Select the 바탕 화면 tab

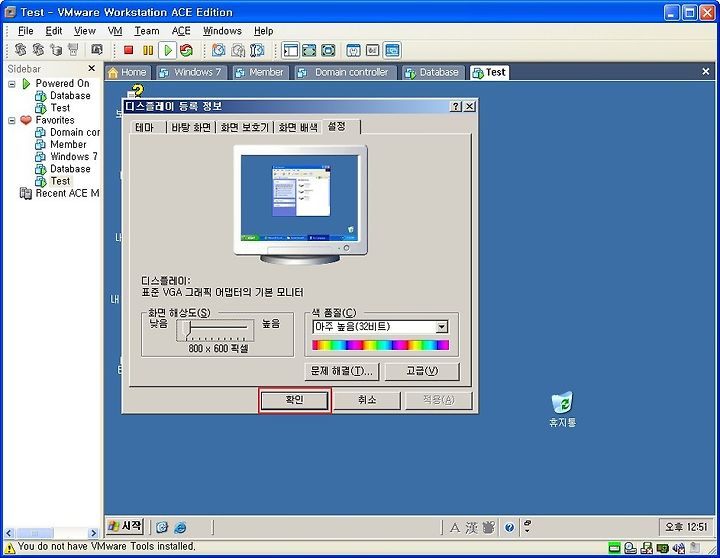click(191, 127)
